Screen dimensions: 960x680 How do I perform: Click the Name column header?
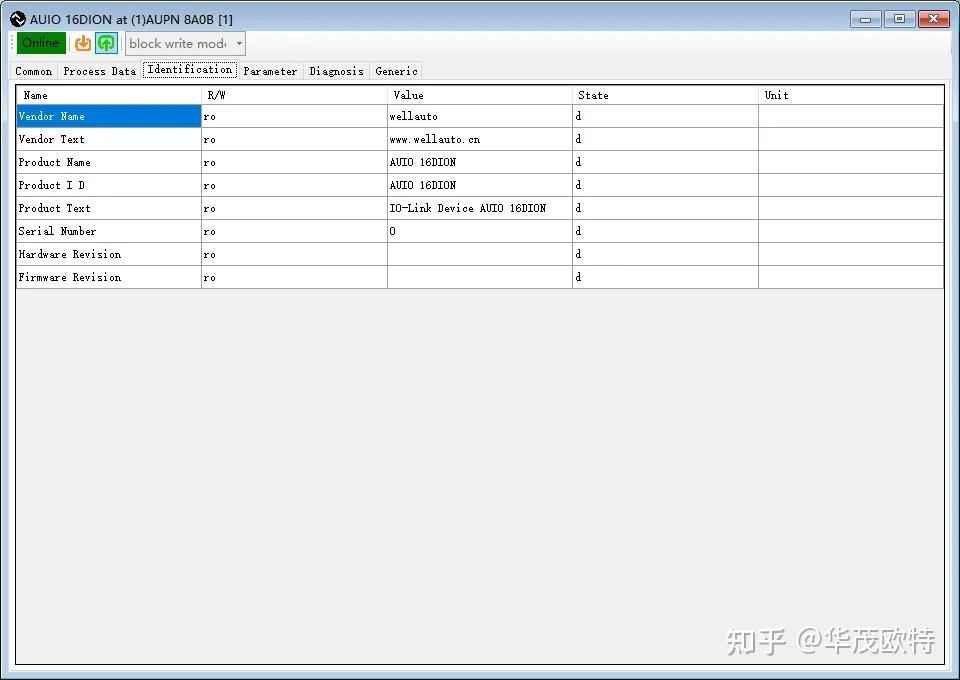pos(34,95)
